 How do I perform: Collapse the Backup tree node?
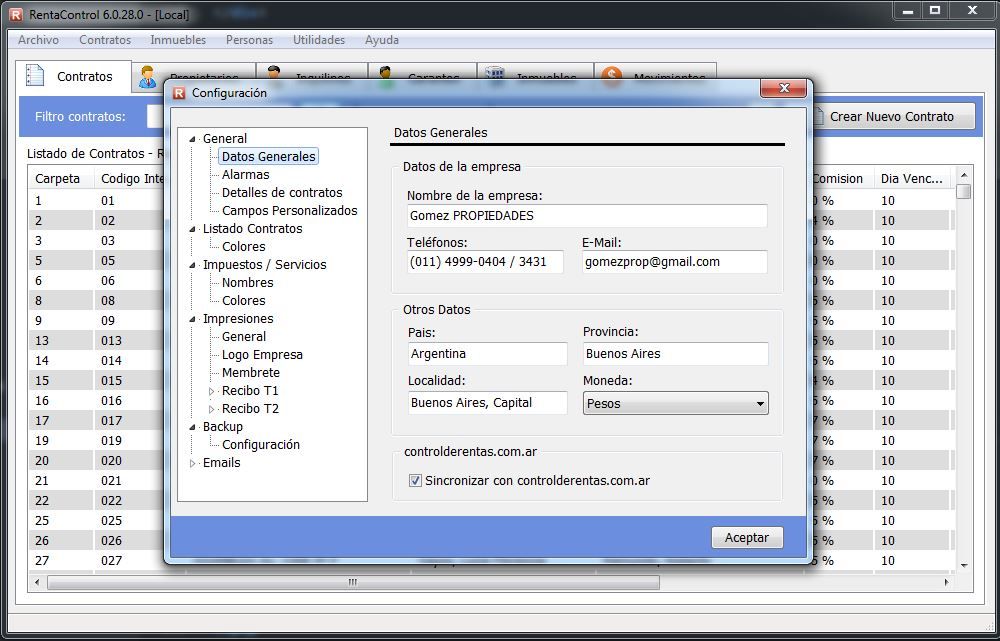(193, 427)
